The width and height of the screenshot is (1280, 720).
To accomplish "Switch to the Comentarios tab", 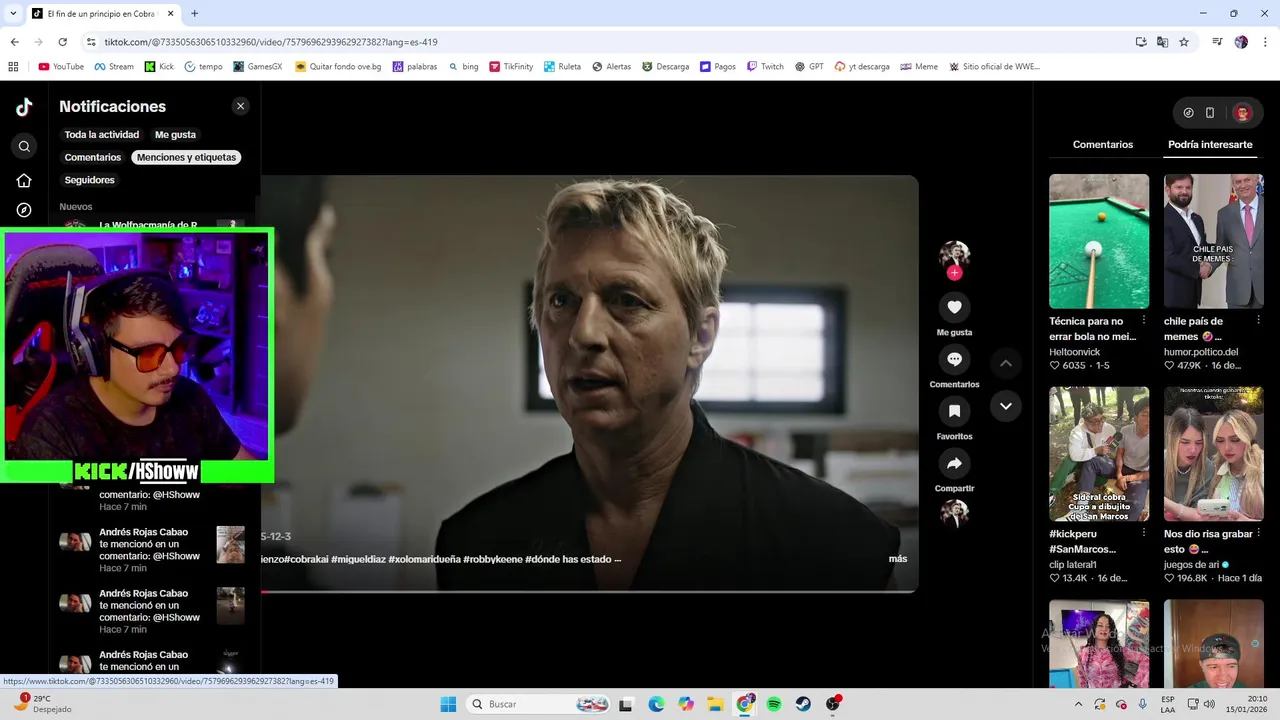I will [x=1103, y=145].
